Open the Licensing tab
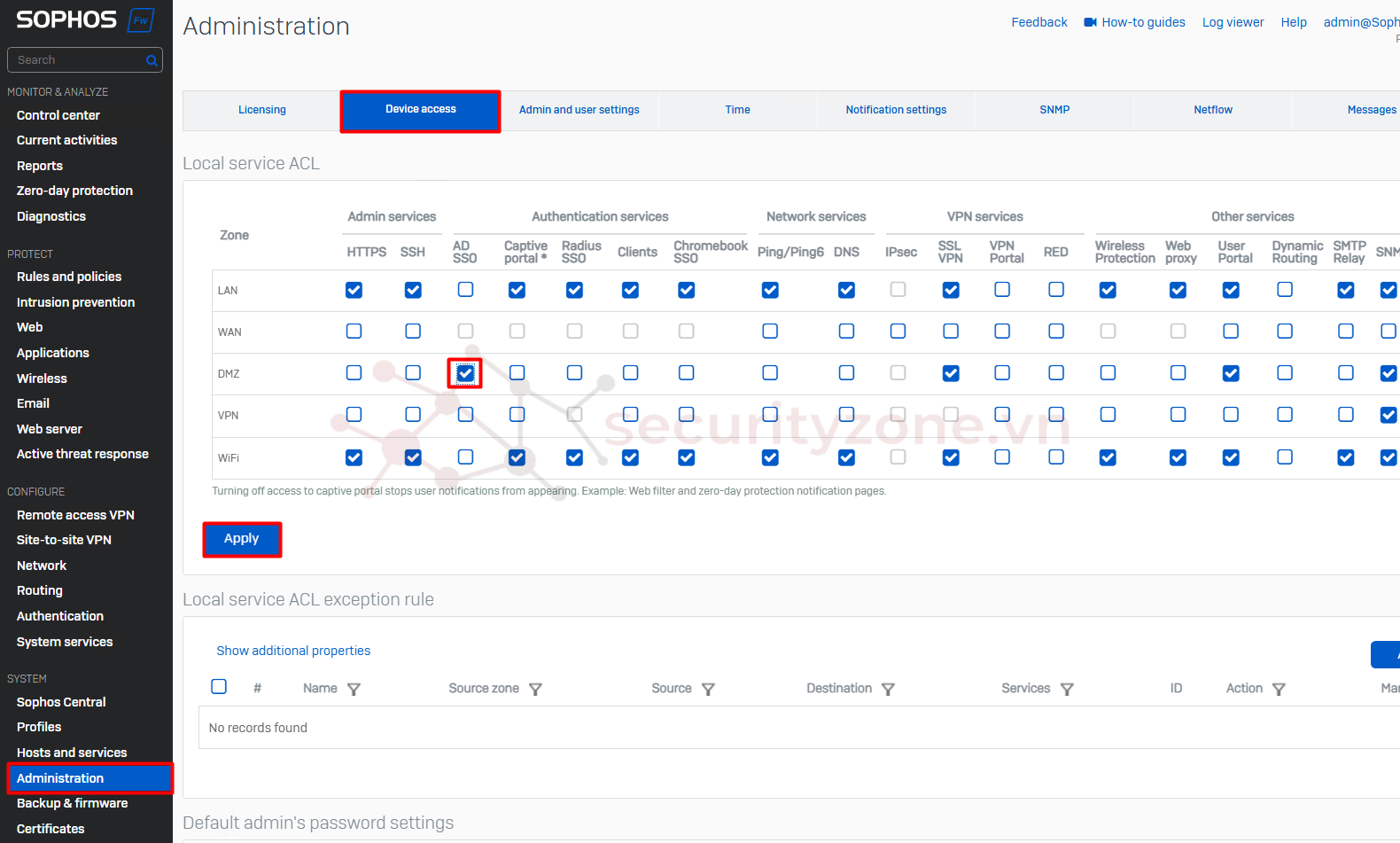Screen dimensions: 1400x843 262,110
